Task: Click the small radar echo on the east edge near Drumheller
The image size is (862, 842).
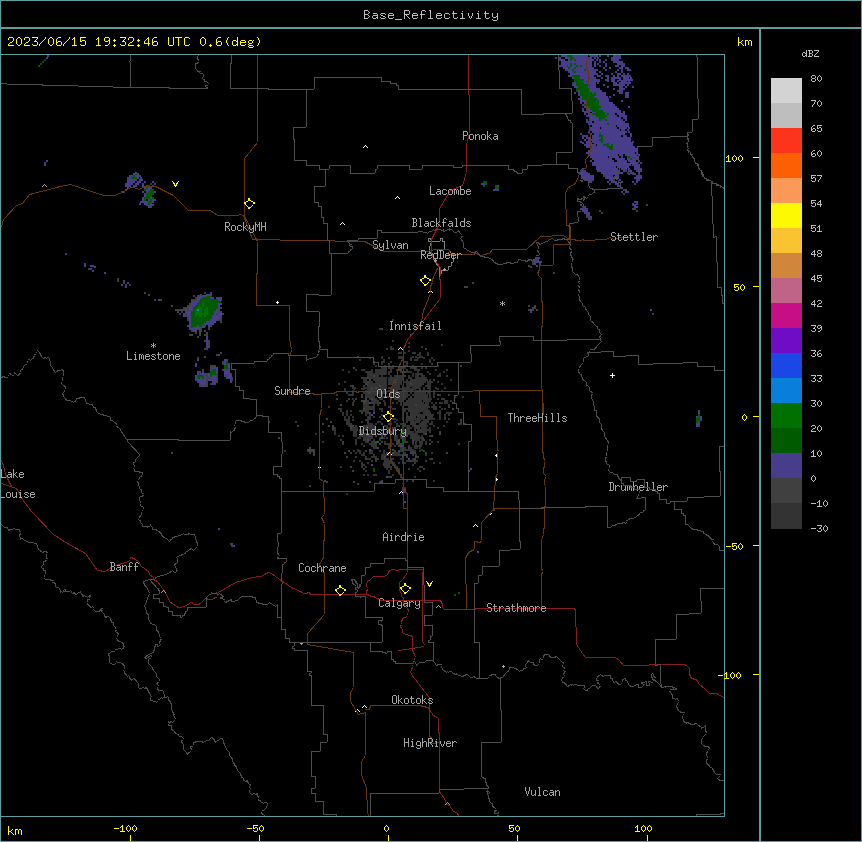Action: (699, 419)
